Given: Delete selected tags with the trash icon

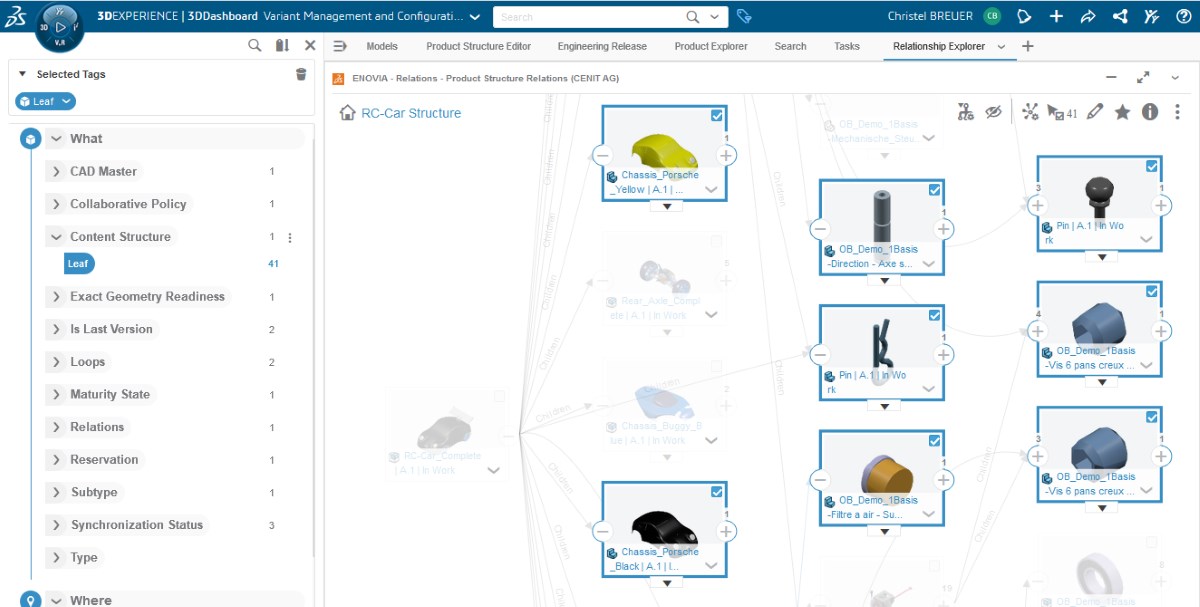Looking at the screenshot, I should [301, 74].
